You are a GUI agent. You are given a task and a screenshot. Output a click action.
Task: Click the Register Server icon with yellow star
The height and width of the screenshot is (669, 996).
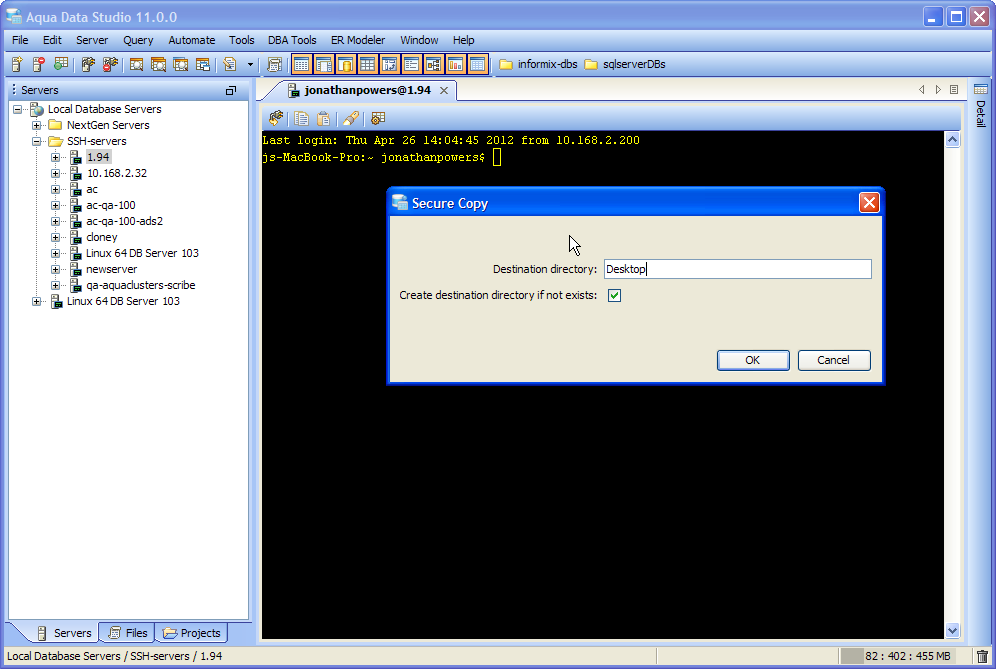coord(17,64)
